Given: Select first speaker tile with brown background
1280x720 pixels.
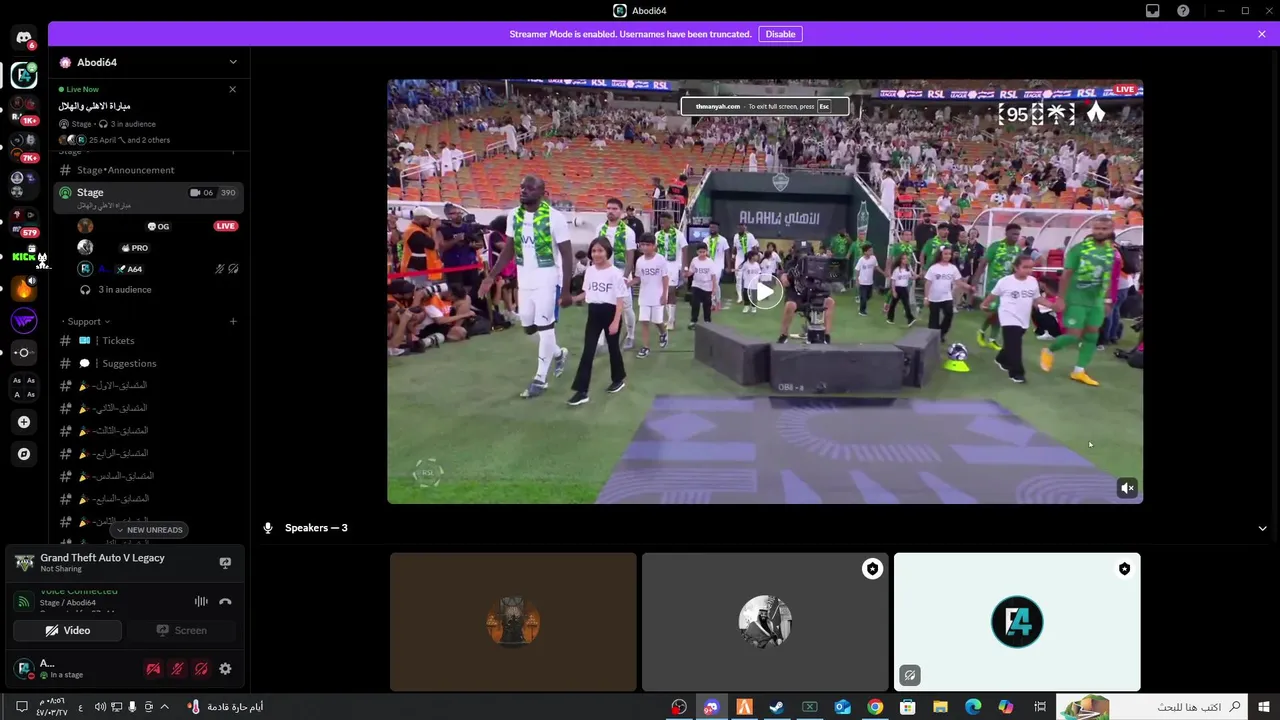Looking at the screenshot, I should (513, 622).
